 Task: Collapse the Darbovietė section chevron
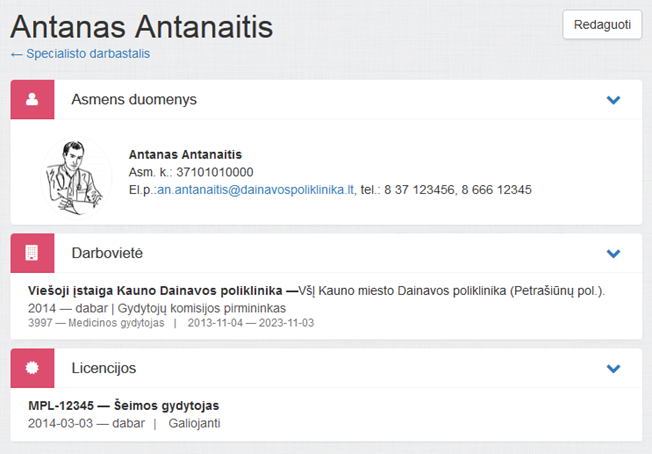click(613, 253)
